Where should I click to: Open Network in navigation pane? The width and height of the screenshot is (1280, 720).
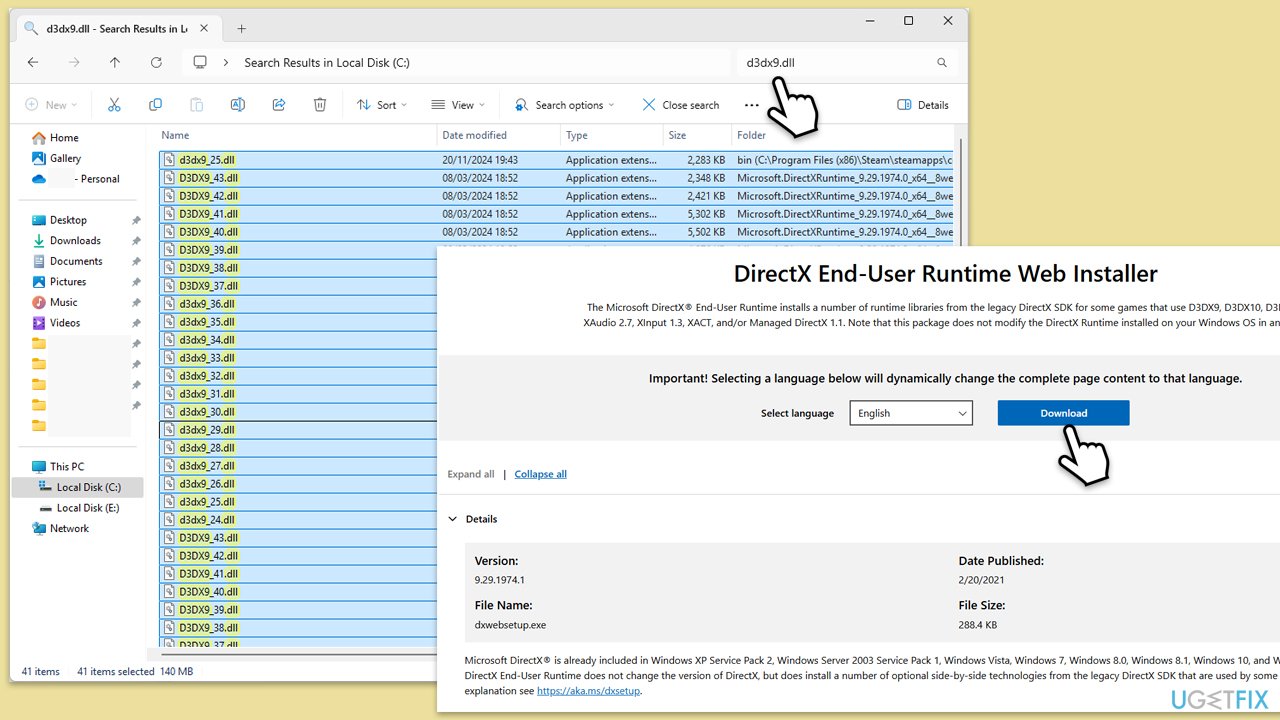(69, 528)
